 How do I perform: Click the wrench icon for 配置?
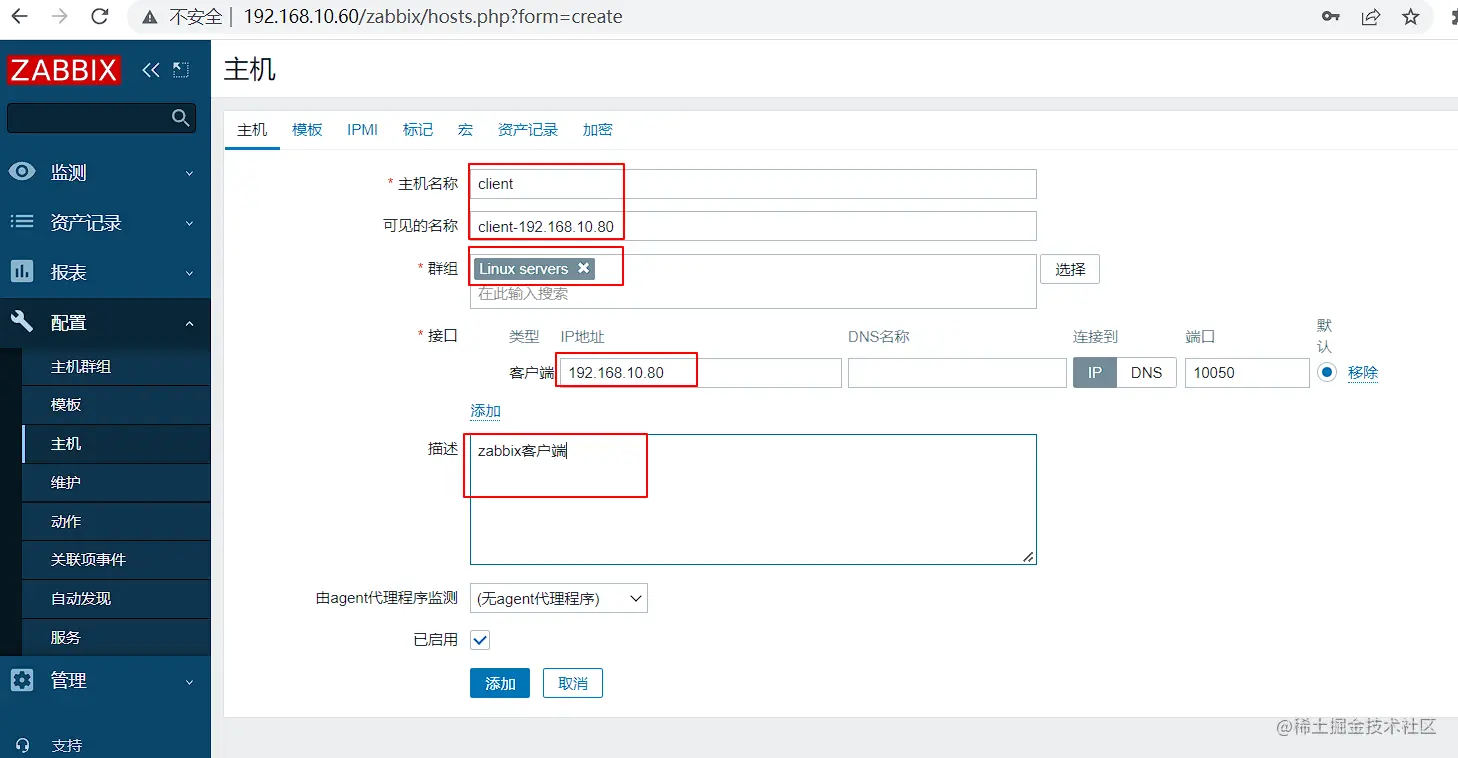pos(22,321)
